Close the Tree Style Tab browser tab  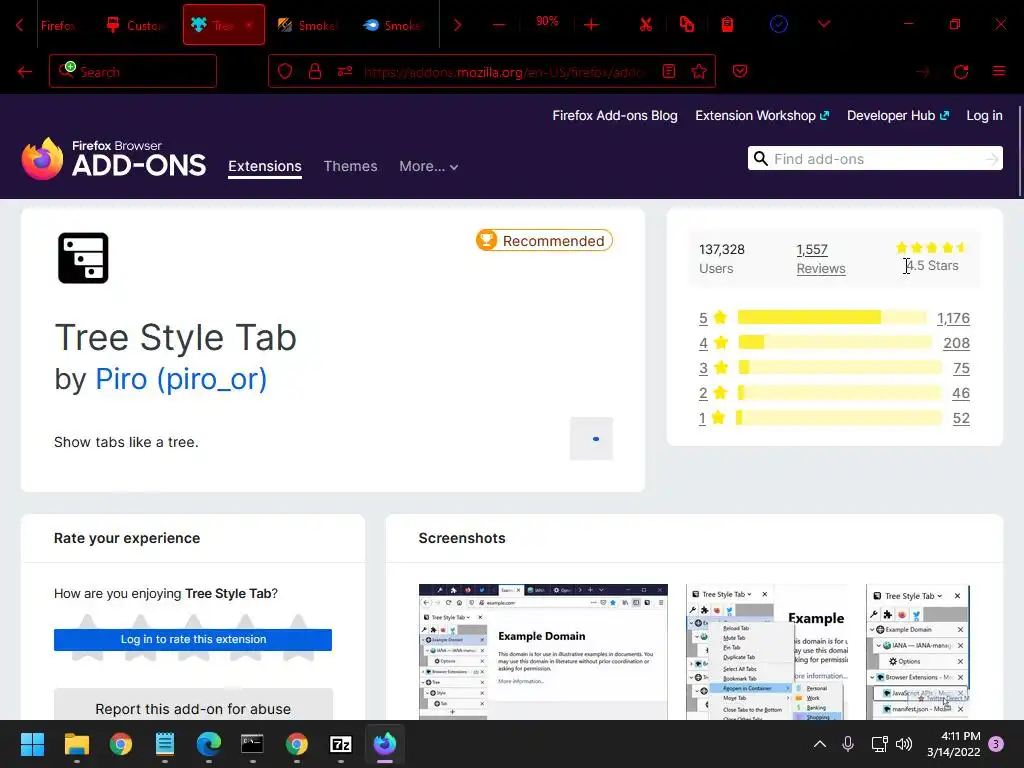pyautogui.click(x=249, y=25)
